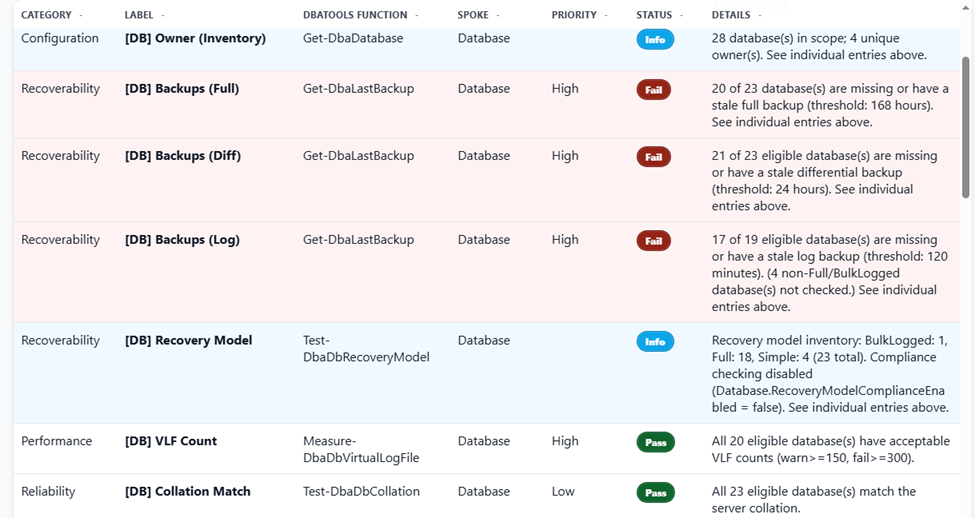Sort by the DETAILS column header
Image resolution: width=975 pixels, height=518 pixels.
point(731,15)
